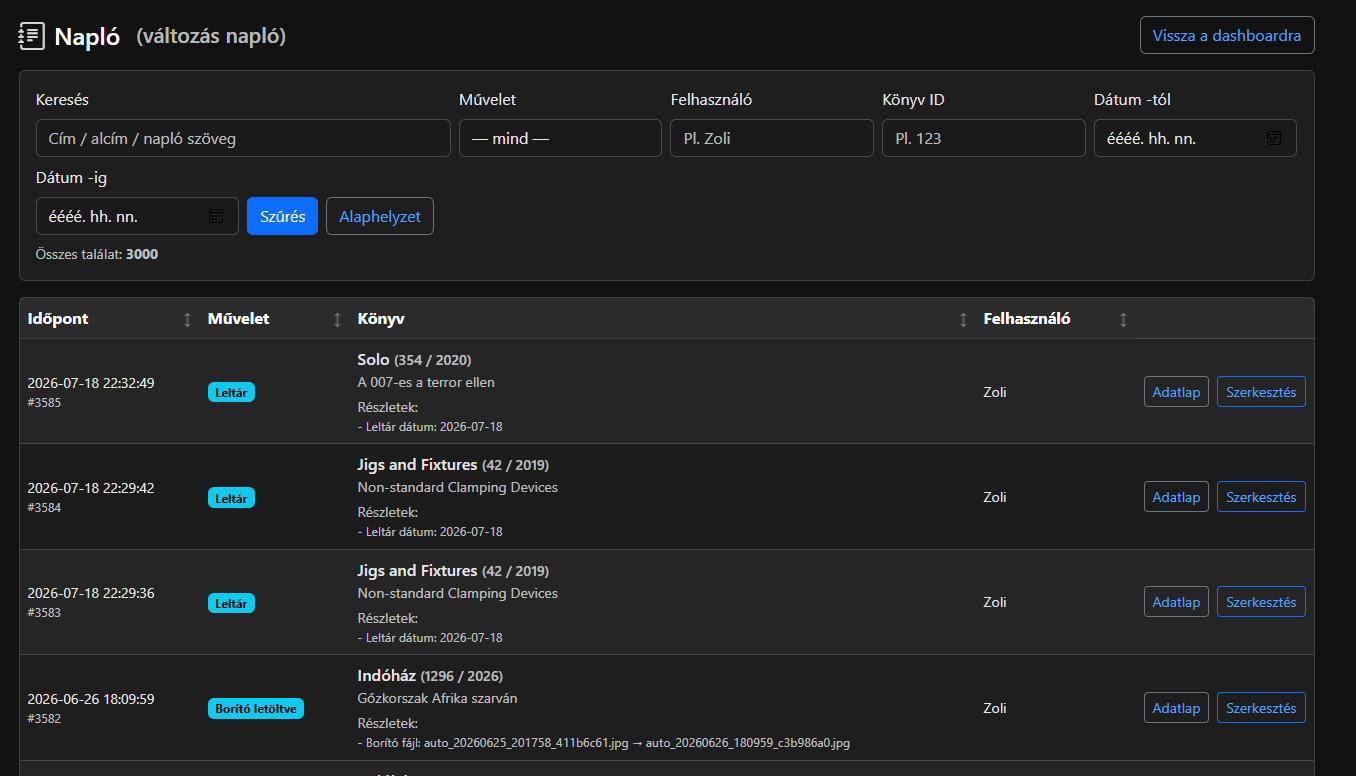Click timestamp 2026-07-18 22:29:36
The width and height of the screenshot is (1356, 776).
pos(91,593)
